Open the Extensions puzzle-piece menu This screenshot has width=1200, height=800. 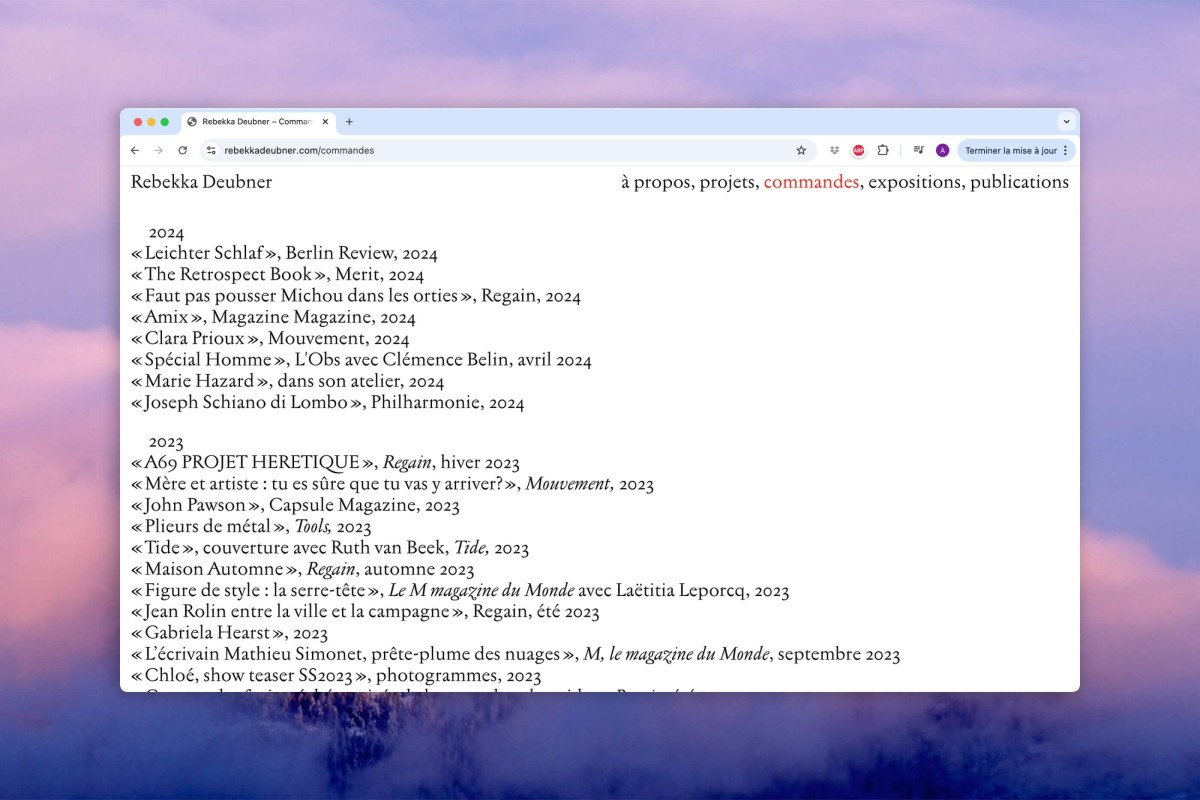[x=883, y=150]
